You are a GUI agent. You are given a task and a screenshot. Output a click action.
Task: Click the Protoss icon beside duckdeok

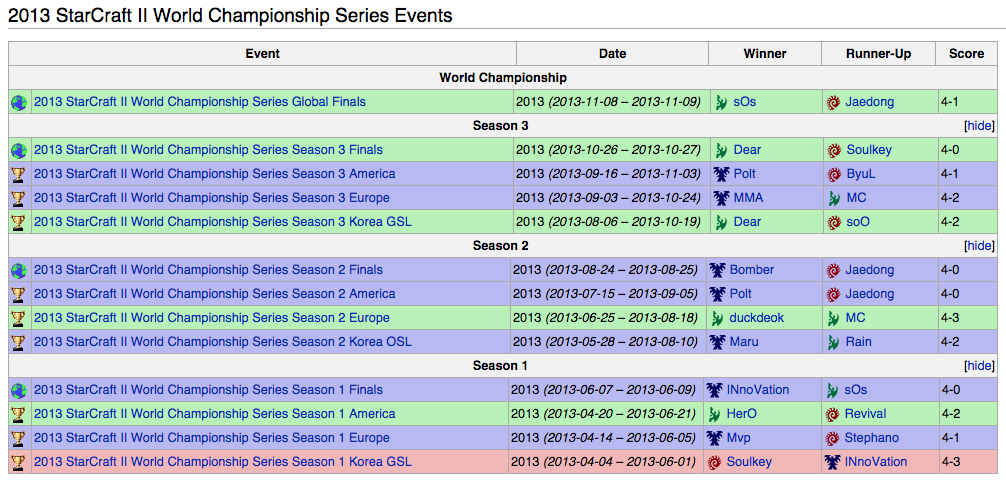[x=719, y=318]
